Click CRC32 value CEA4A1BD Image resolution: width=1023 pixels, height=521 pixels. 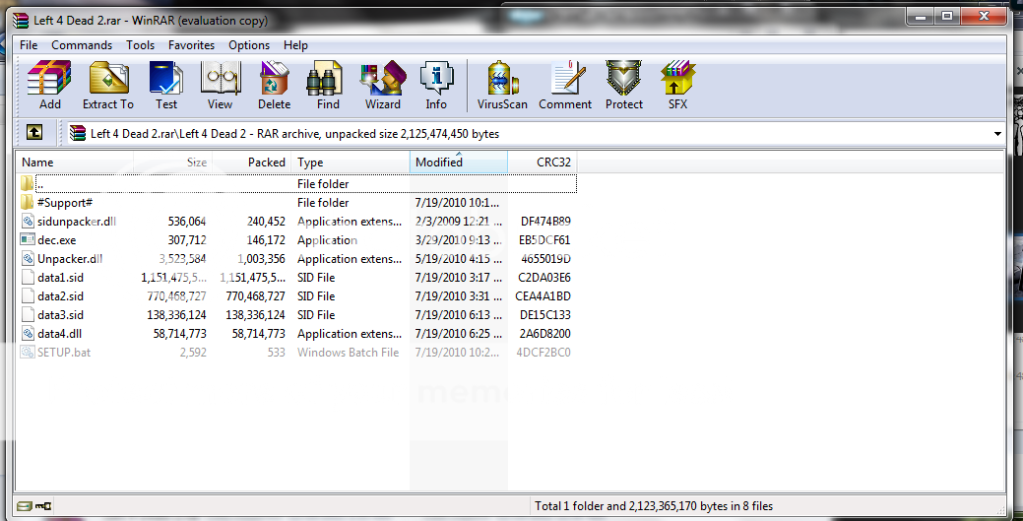tap(543, 296)
